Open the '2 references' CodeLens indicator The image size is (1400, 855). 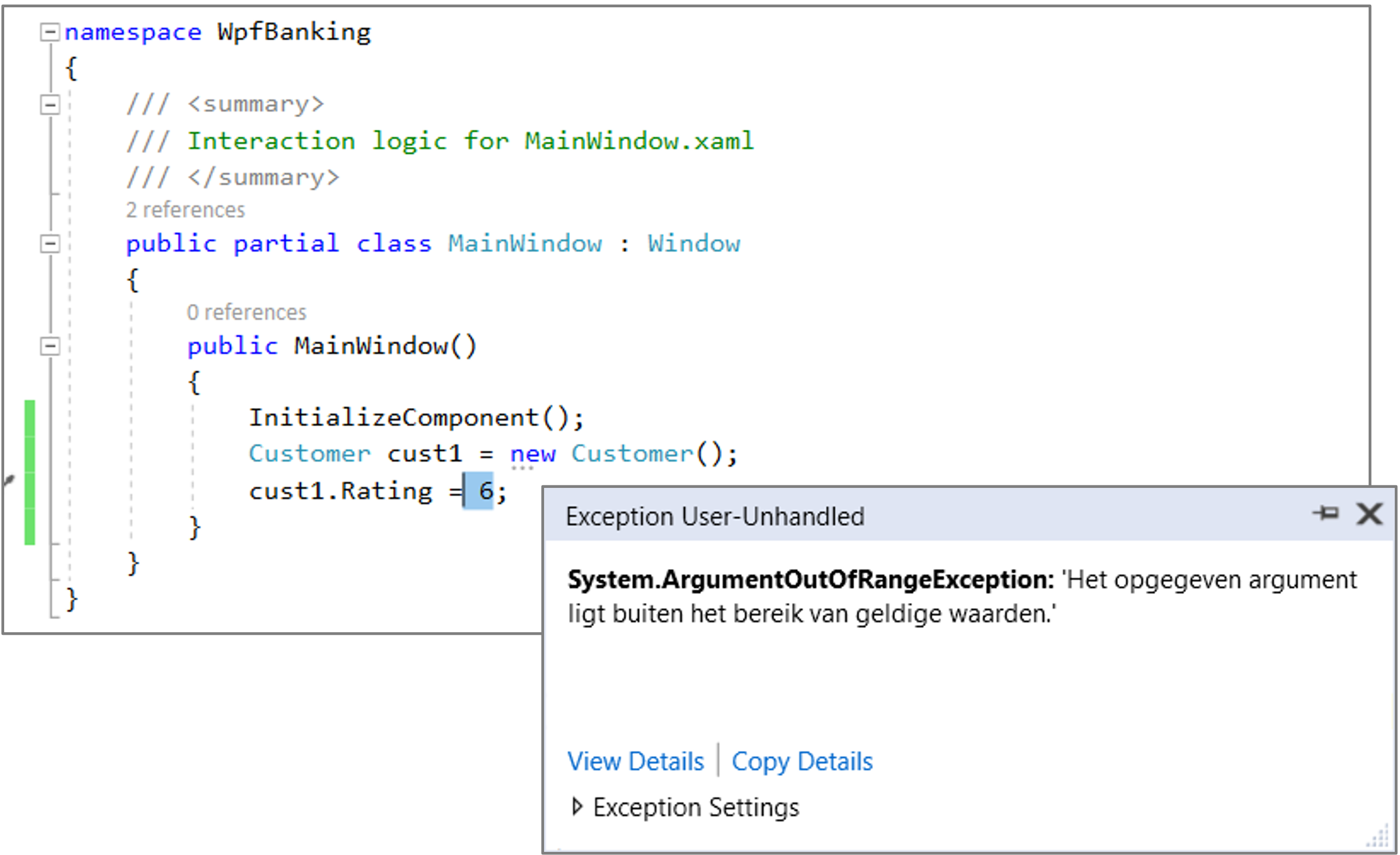tap(185, 210)
